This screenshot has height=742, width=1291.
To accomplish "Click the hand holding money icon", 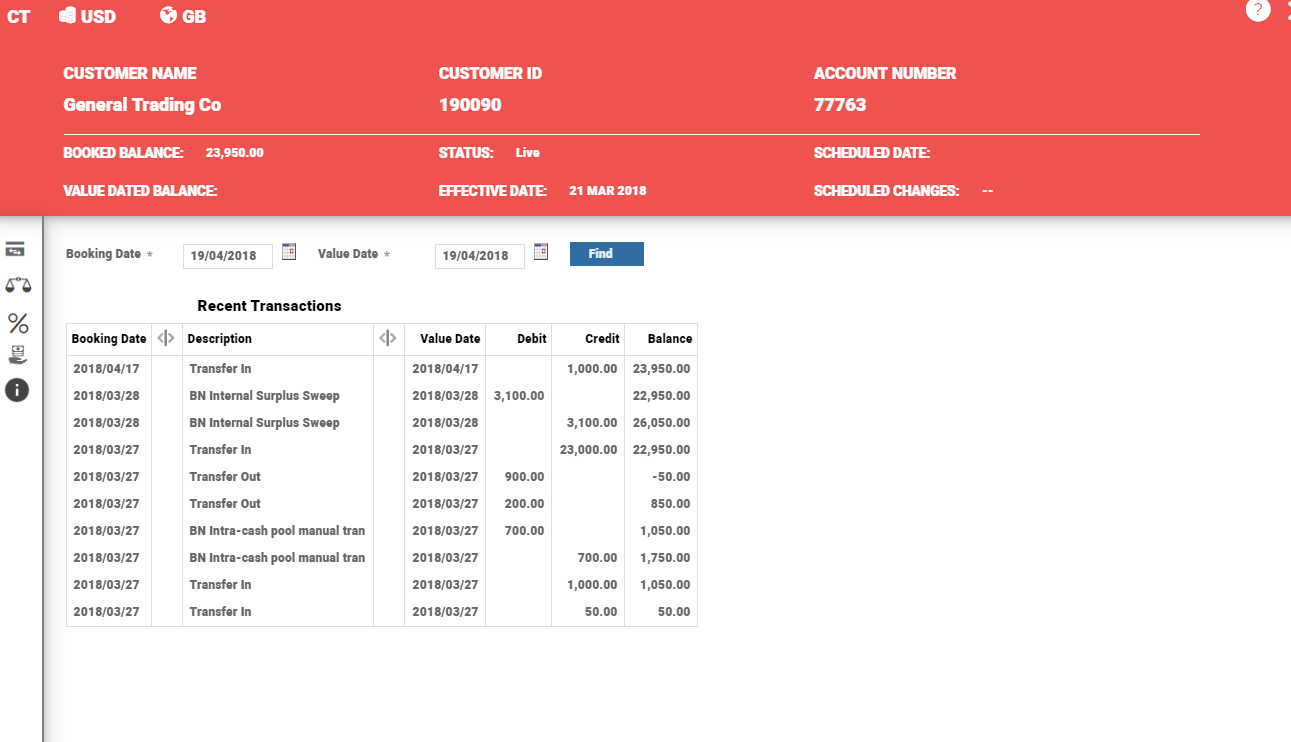I will coord(17,355).
